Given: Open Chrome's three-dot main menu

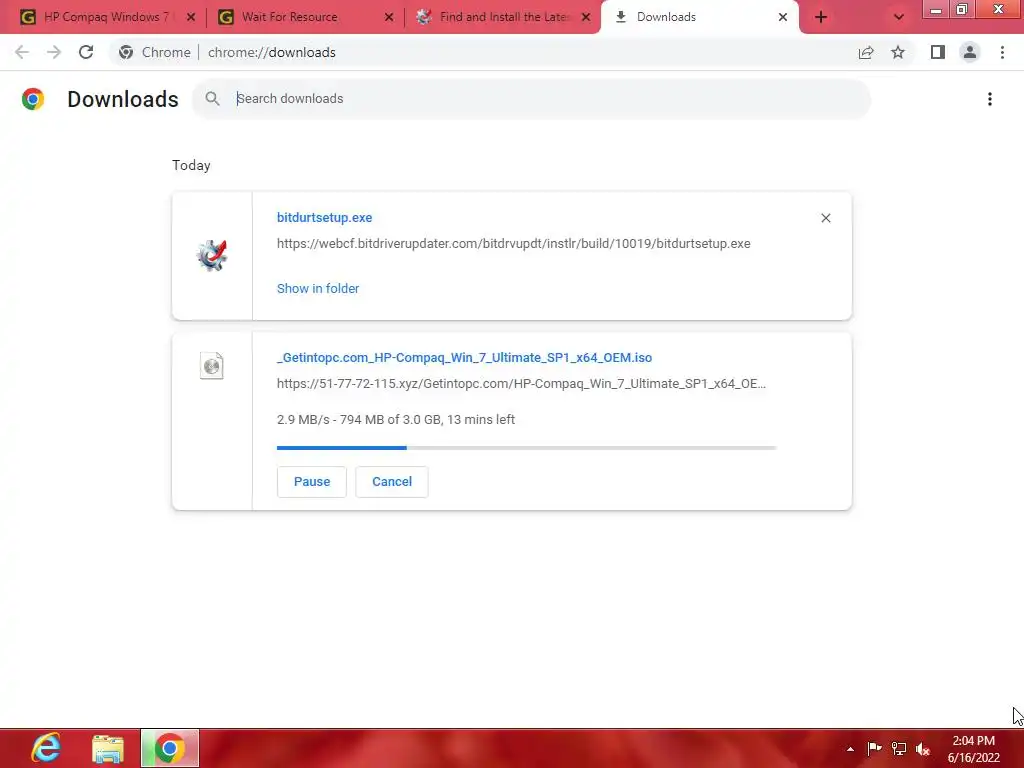Looking at the screenshot, I should point(1002,52).
